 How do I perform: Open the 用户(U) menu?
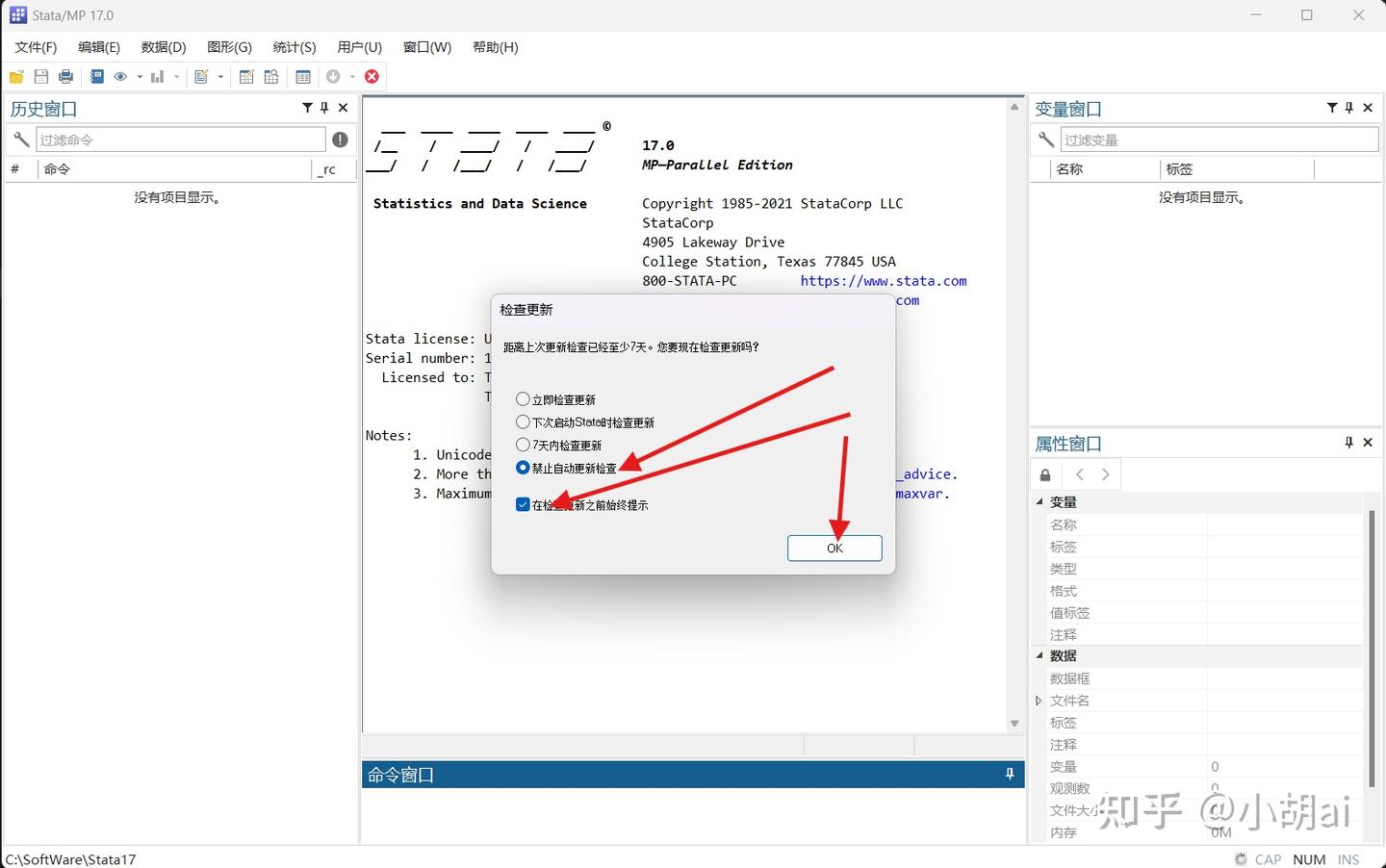tap(360, 47)
